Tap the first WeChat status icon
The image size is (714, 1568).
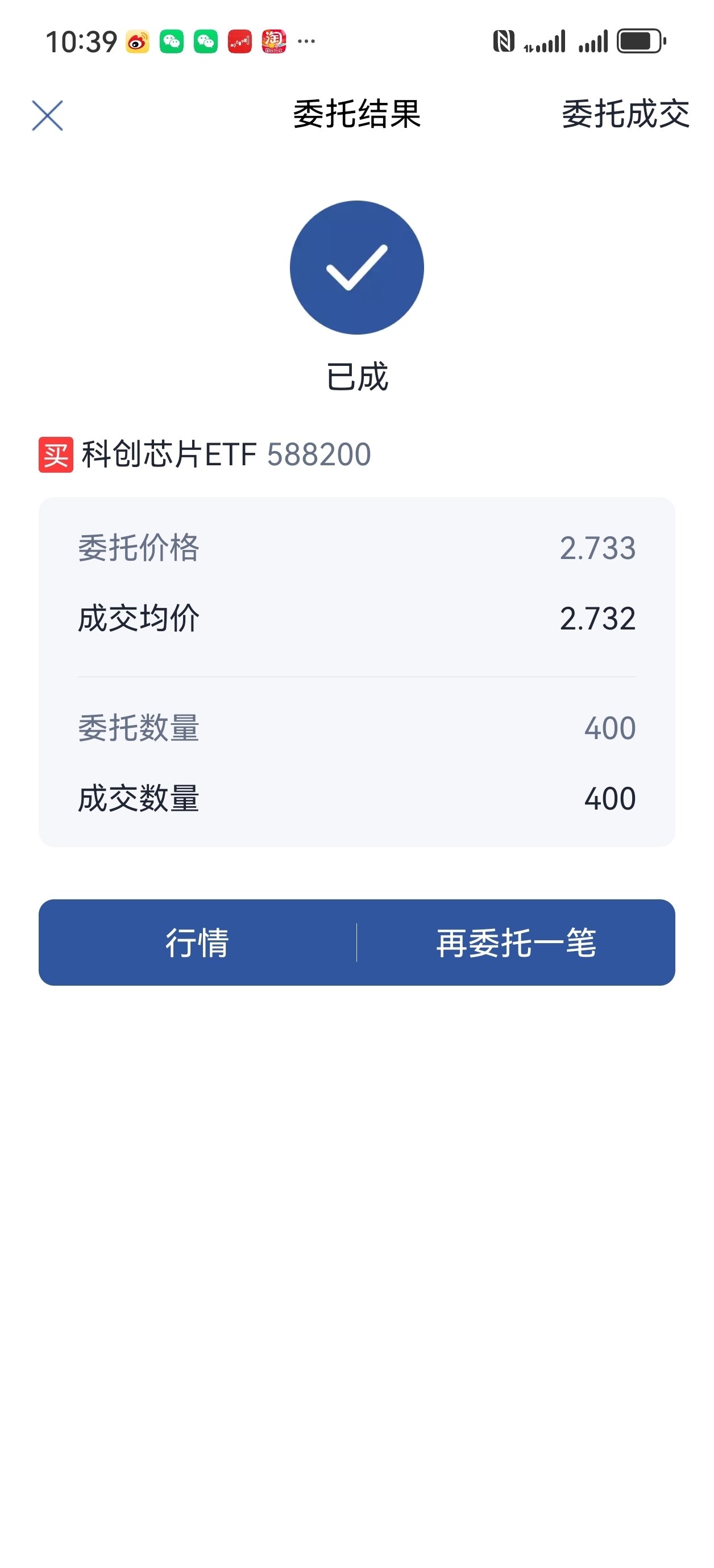click(172, 41)
